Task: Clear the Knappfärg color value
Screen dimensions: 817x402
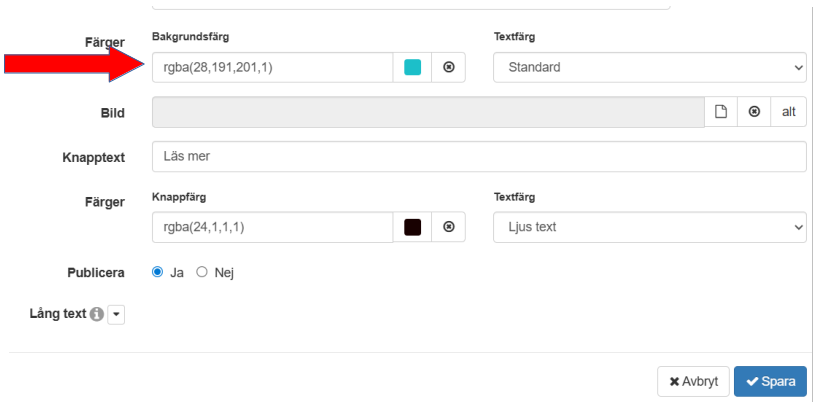Action: [x=448, y=227]
